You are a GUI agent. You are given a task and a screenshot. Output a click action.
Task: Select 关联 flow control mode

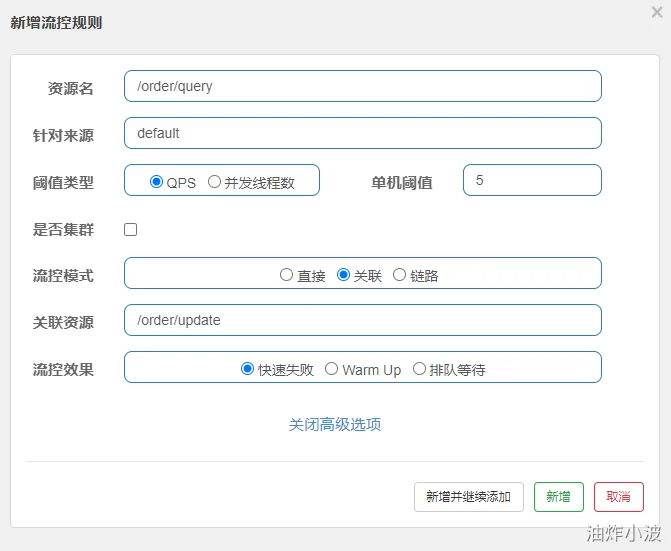pyautogui.click(x=344, y=275)
